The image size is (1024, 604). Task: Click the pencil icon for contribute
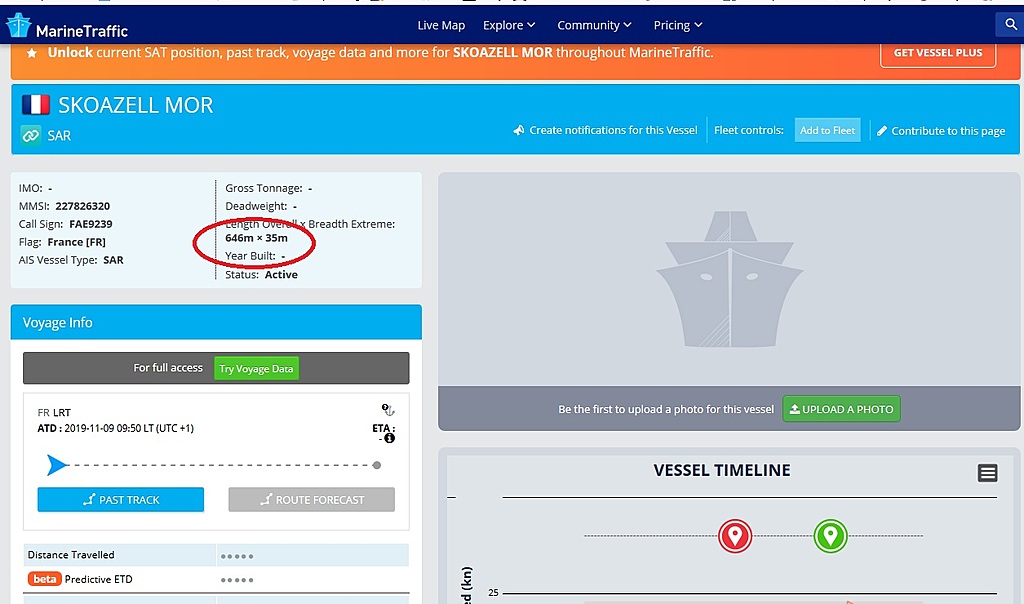click(x=882, y=131)
